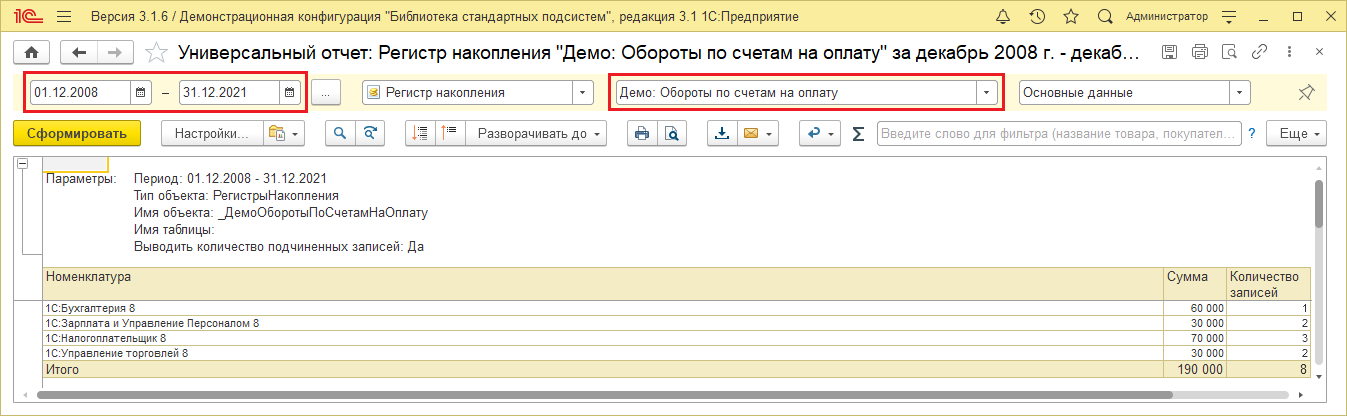Open the history clock icon
The width and height of the screenshot is (1347, 416).
pyautogui.click(x=1037, y=17)
